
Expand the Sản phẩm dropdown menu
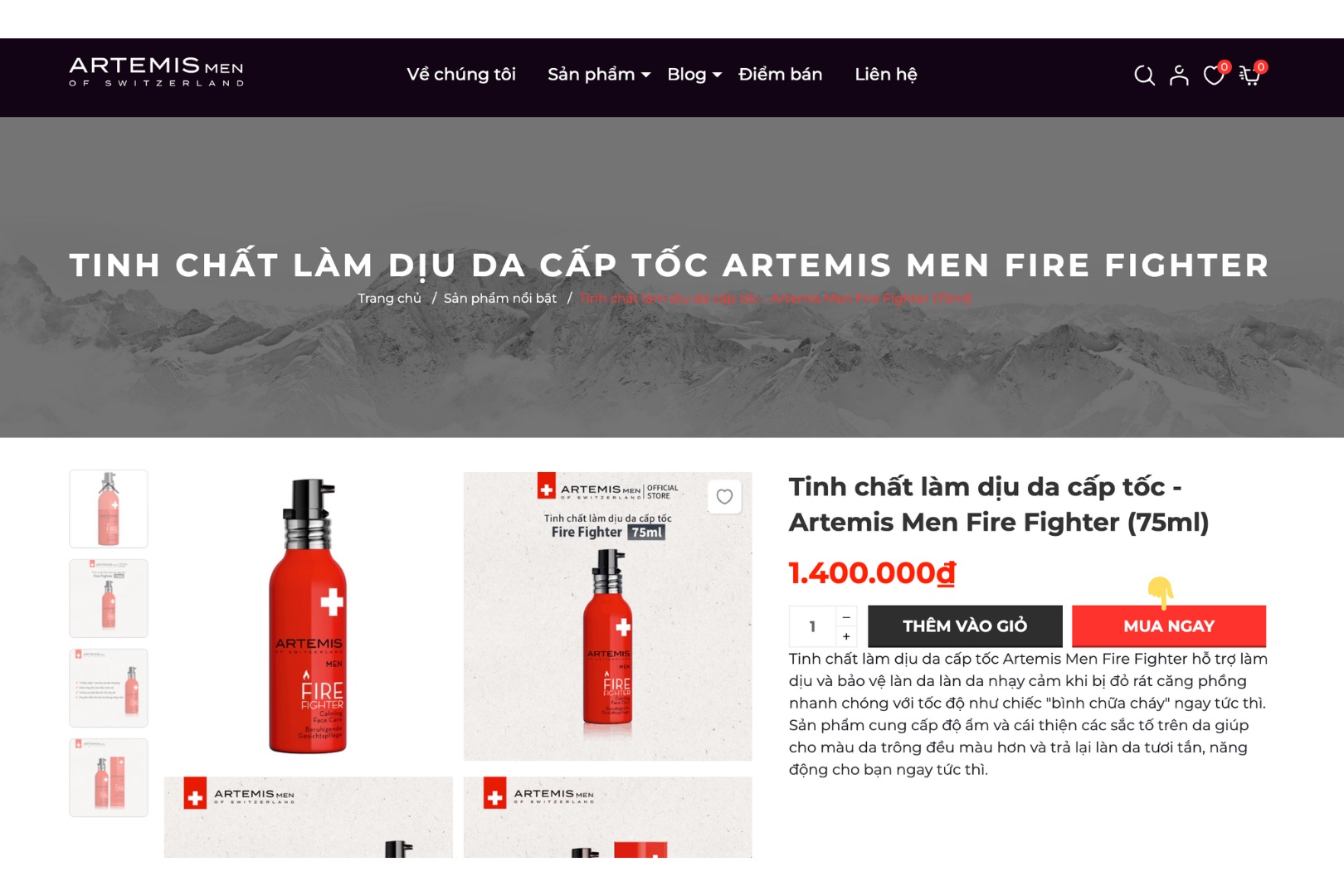click(599, 75)
